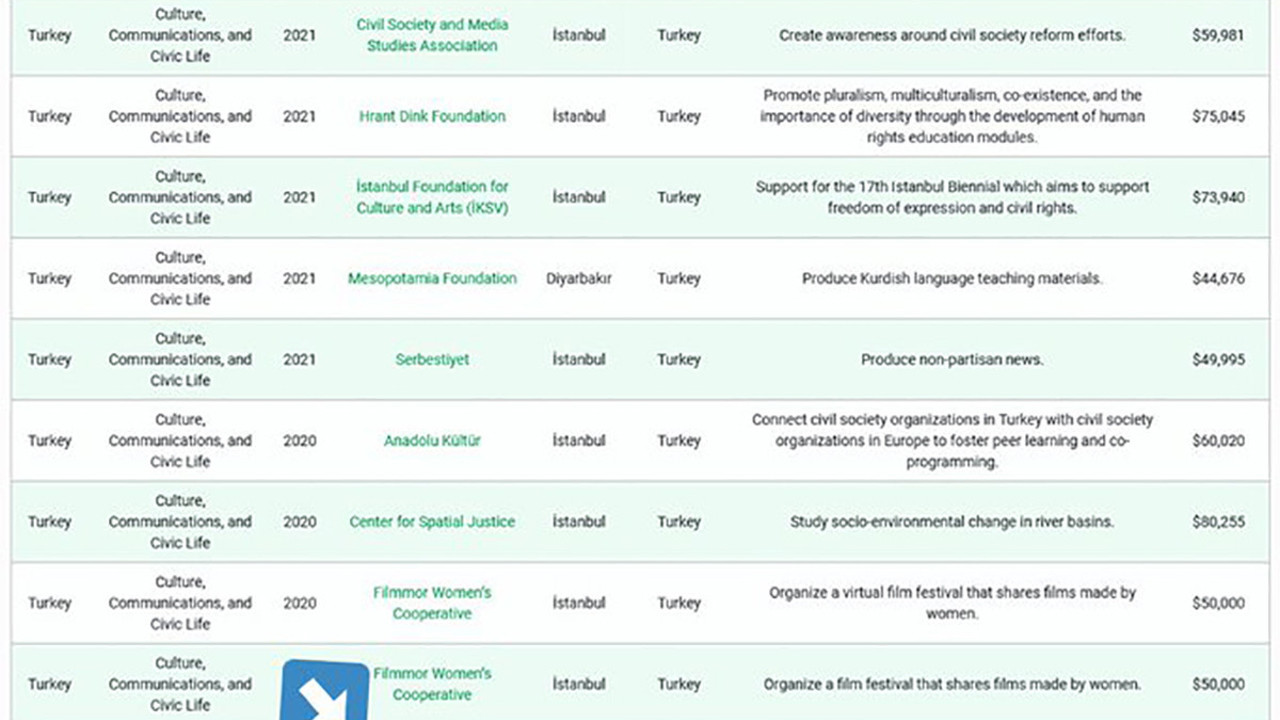Visit the Anadolu Kültür link

tap(432, 440)
